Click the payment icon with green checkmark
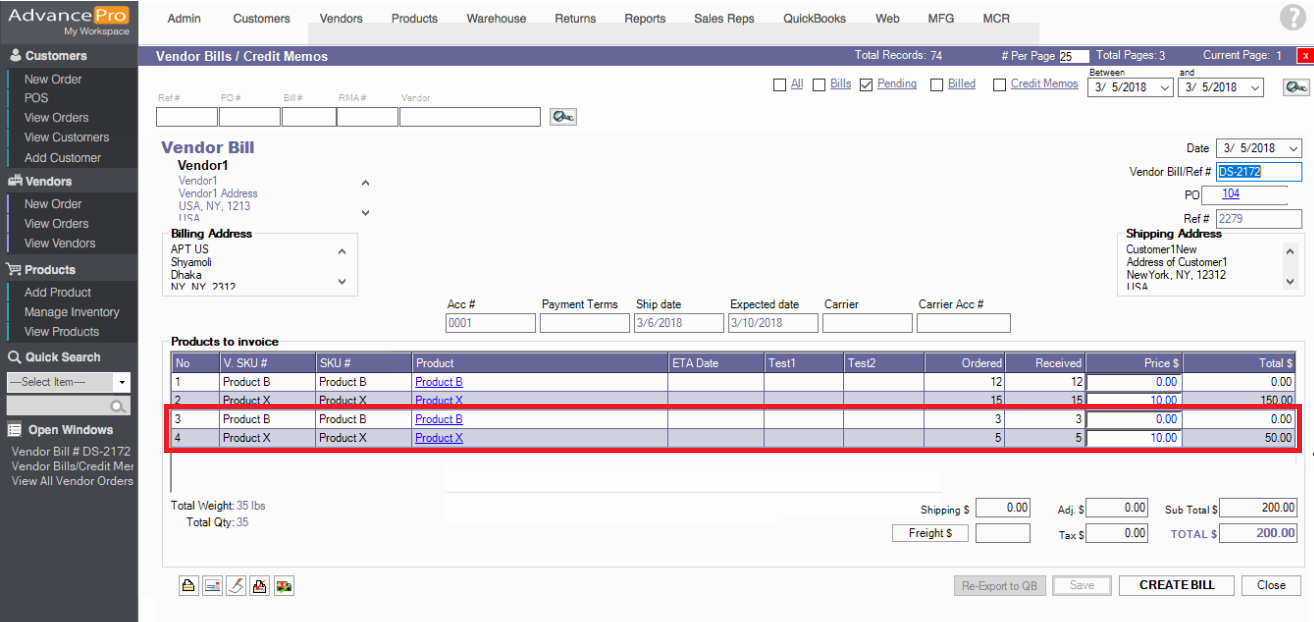The width and height of the screenshot is (1314, 622). (x=284, y=586)
